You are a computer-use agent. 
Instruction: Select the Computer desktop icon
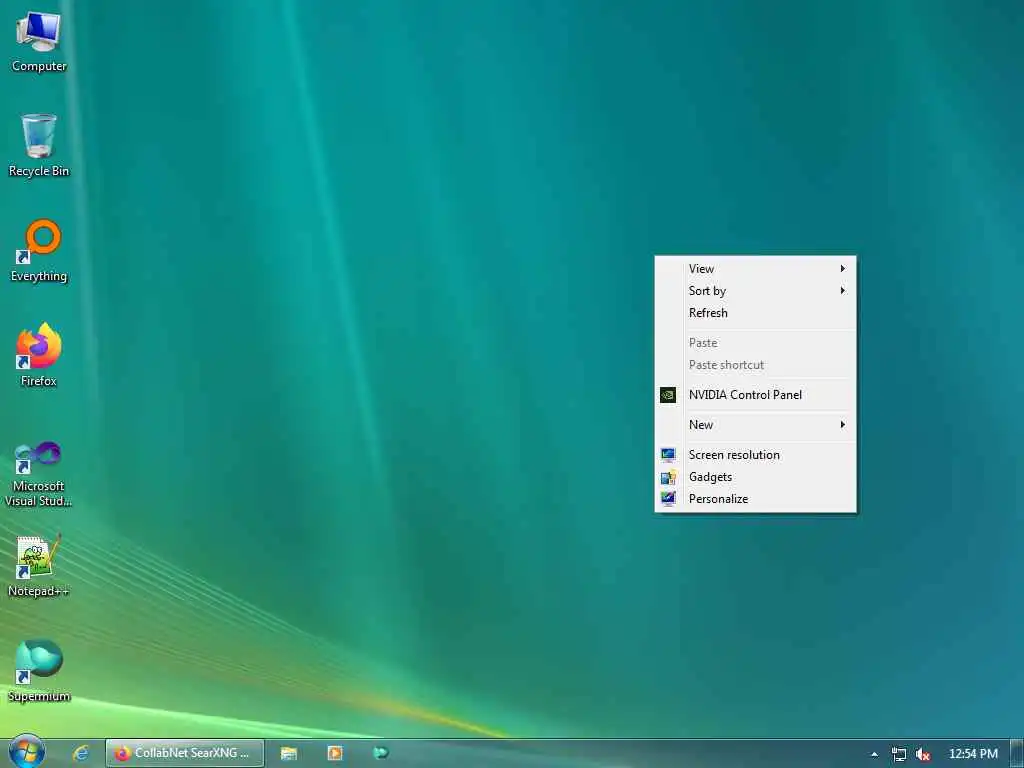tap(39, 42)
